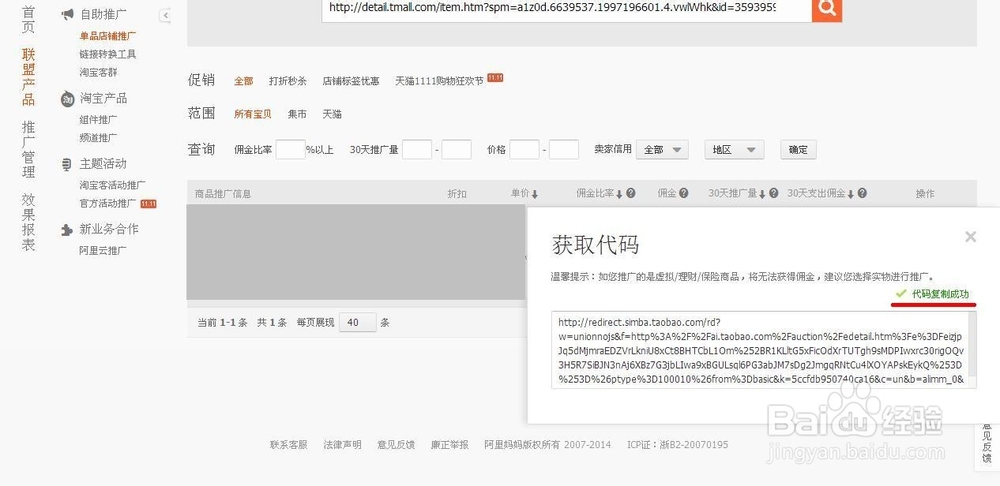Open the 地区 dropdown
The image size is (1000, 486).
tap(734, 150)
